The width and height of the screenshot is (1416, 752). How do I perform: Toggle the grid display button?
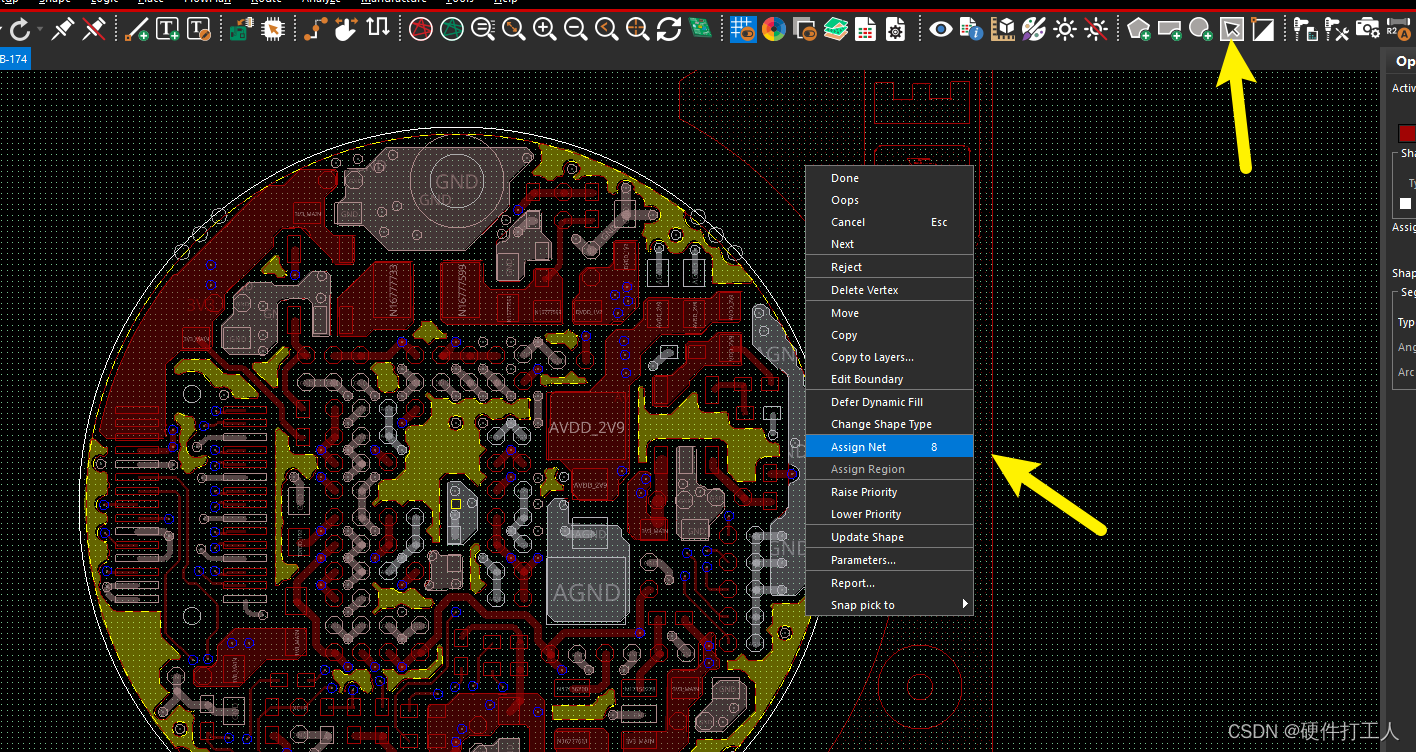(743, 29)
